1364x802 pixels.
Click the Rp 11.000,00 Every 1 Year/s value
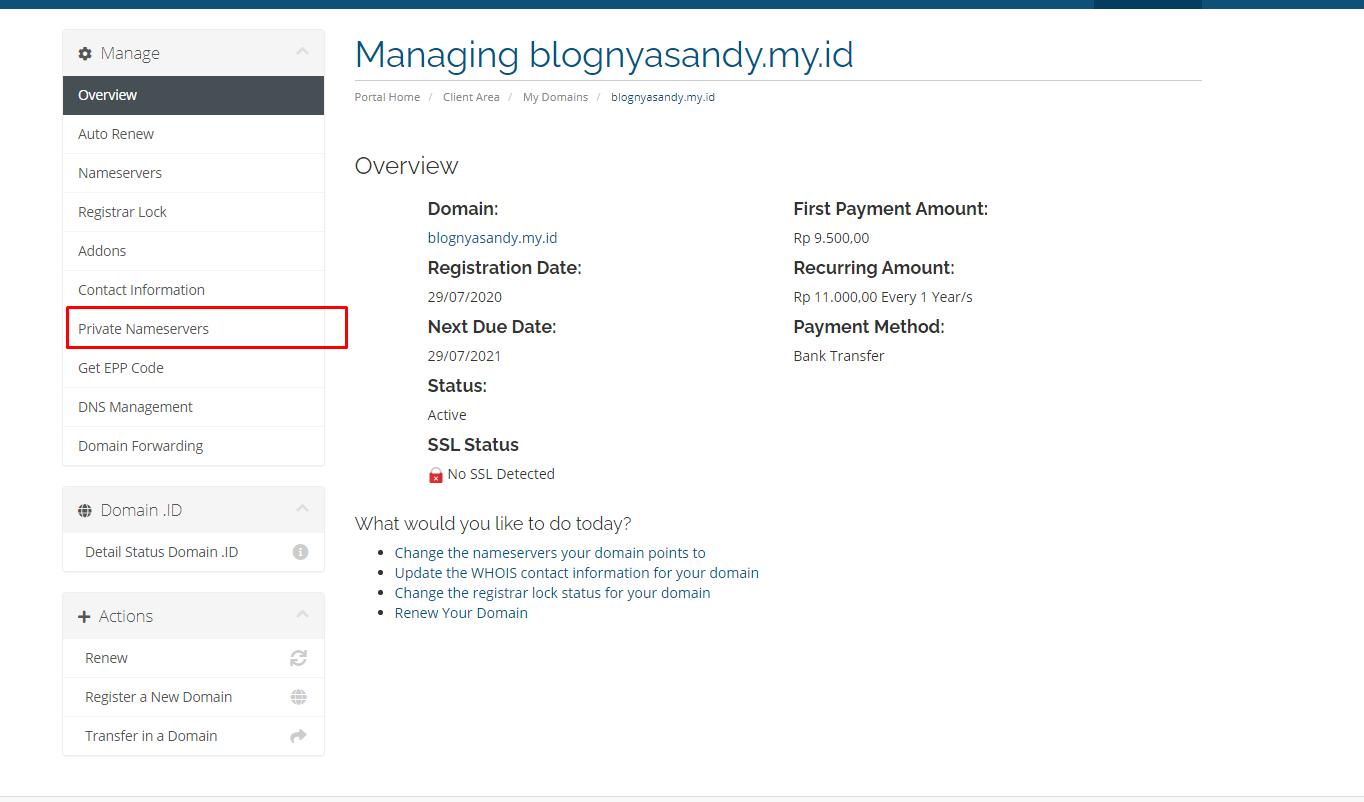tap(883, 297)
